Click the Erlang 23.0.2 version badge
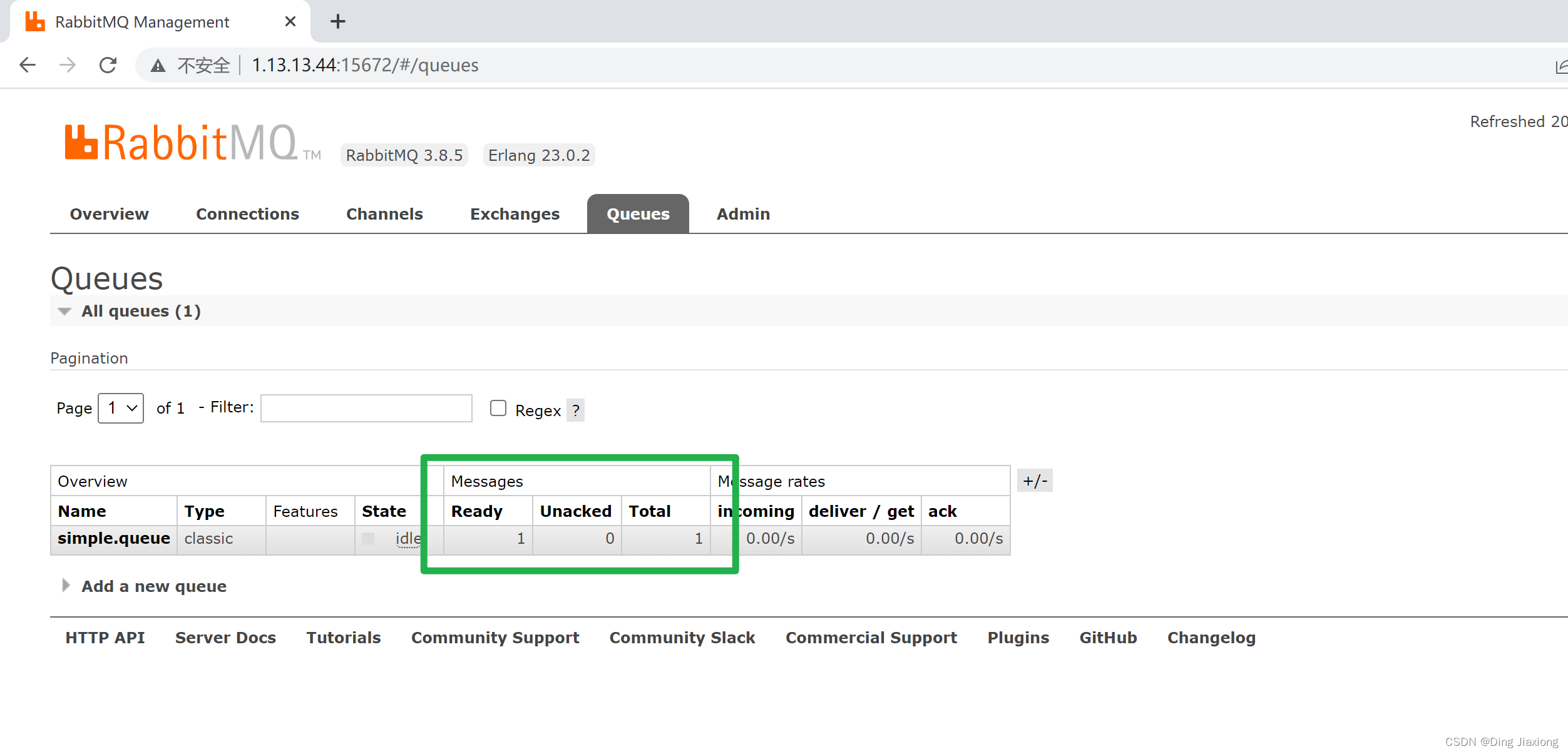This screenshot has height=754, width=1568. (539, 155)
